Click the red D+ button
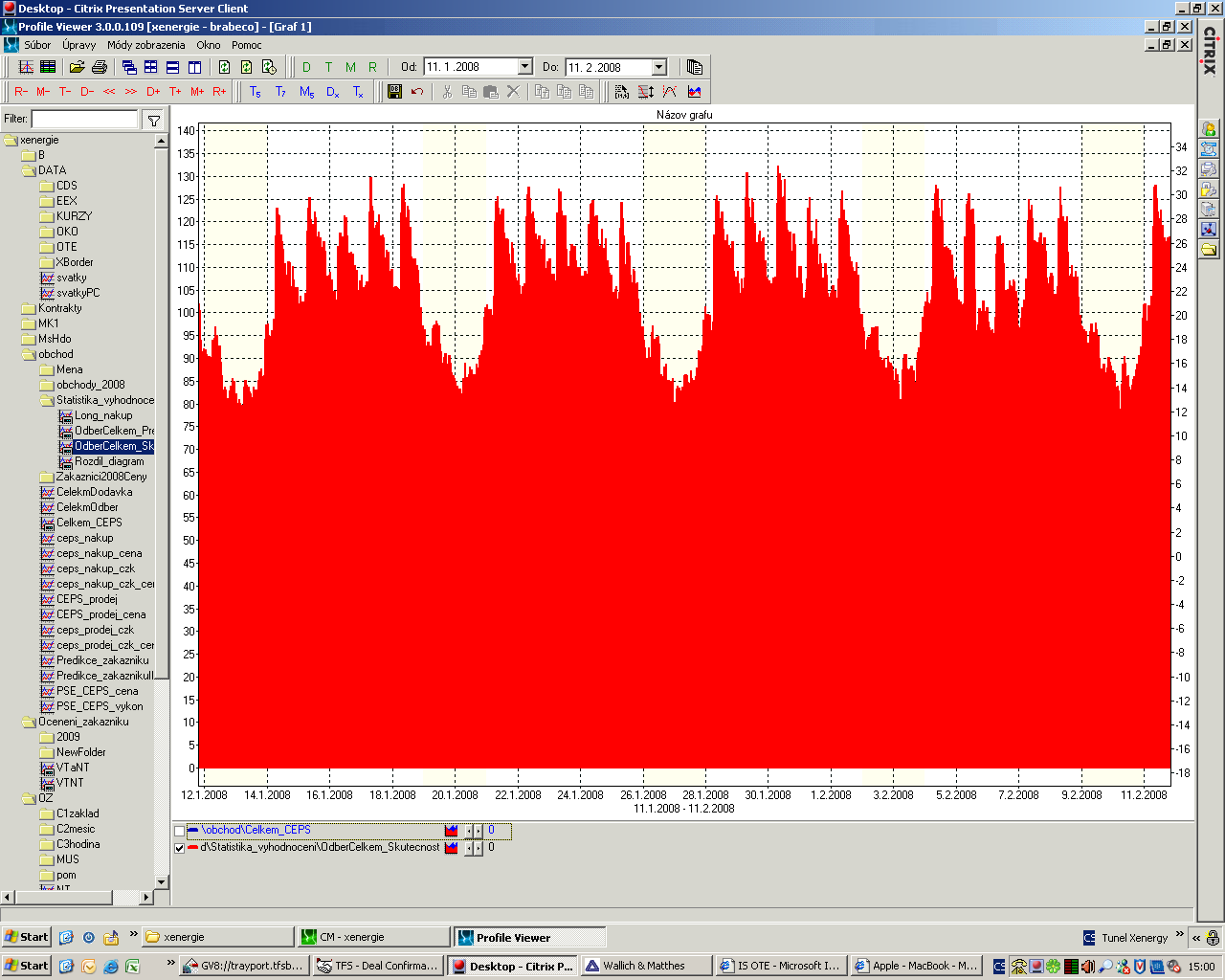Viewport: 1225px width, 980px height. 153,92
